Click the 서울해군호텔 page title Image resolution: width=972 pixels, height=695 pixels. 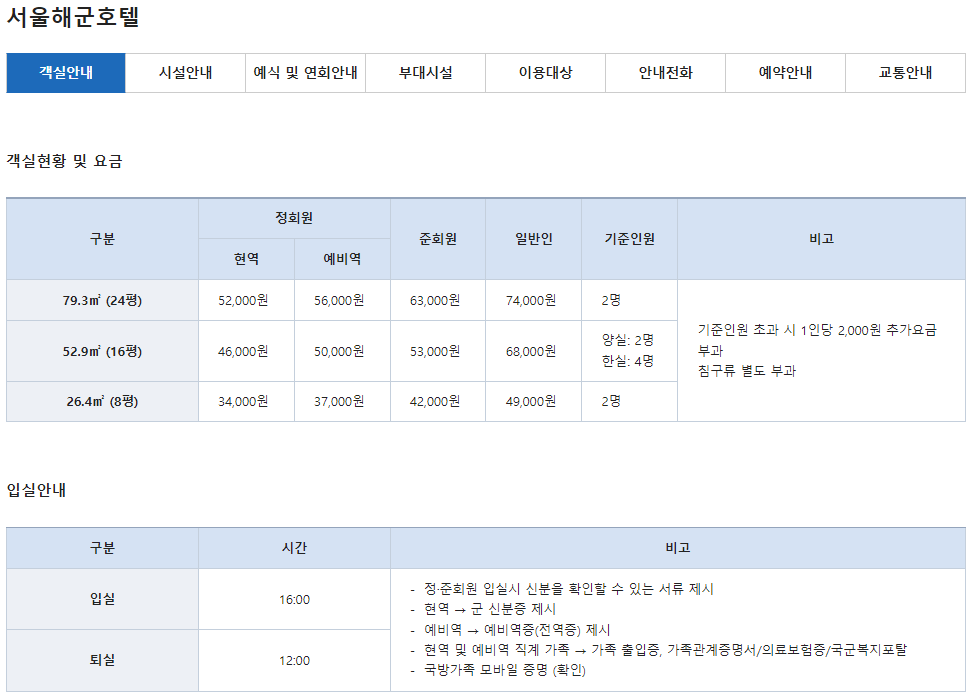click(x=73, y=17)
